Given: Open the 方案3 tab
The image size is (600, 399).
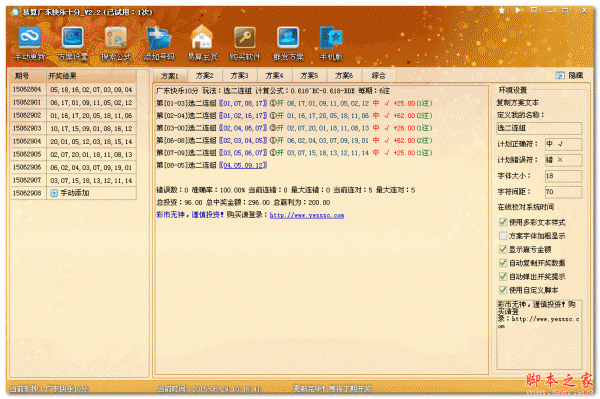Looking at the screenshot, I should click(240, 75).
